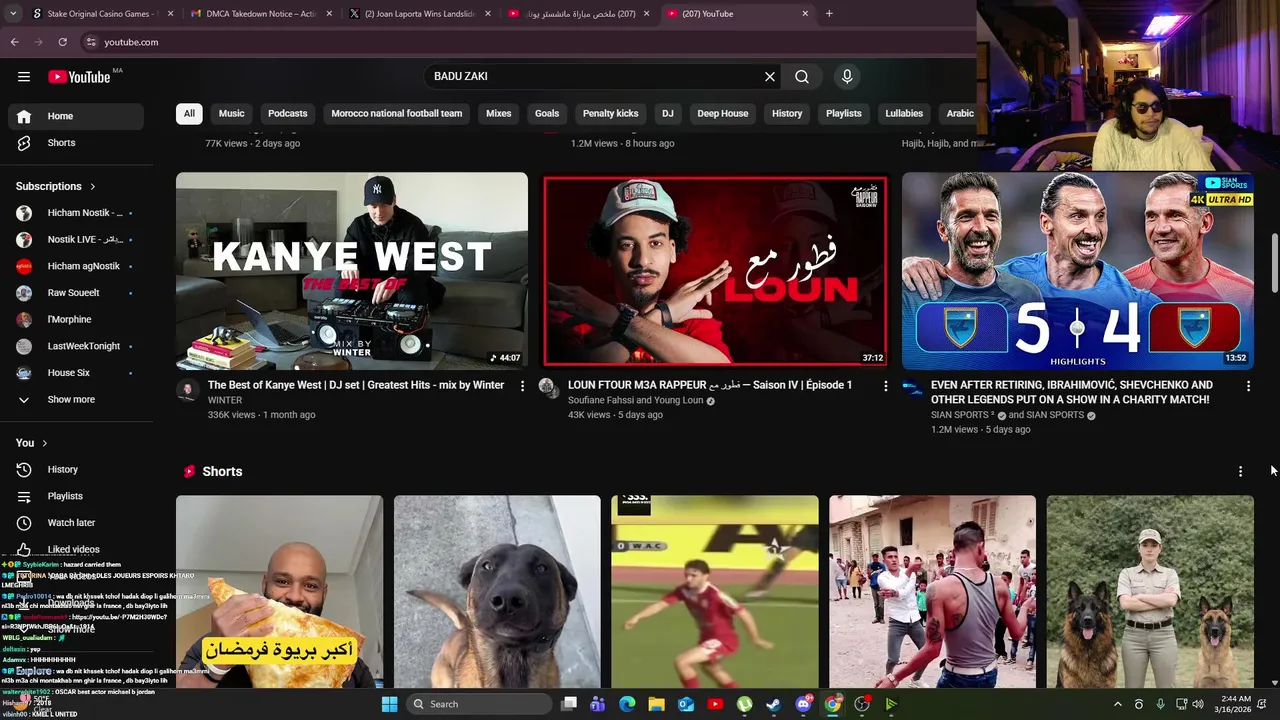This screenshot has height=720, width=1280.
Task: Open Shorts in the sidebar
Action: click(x=76, y=143)
